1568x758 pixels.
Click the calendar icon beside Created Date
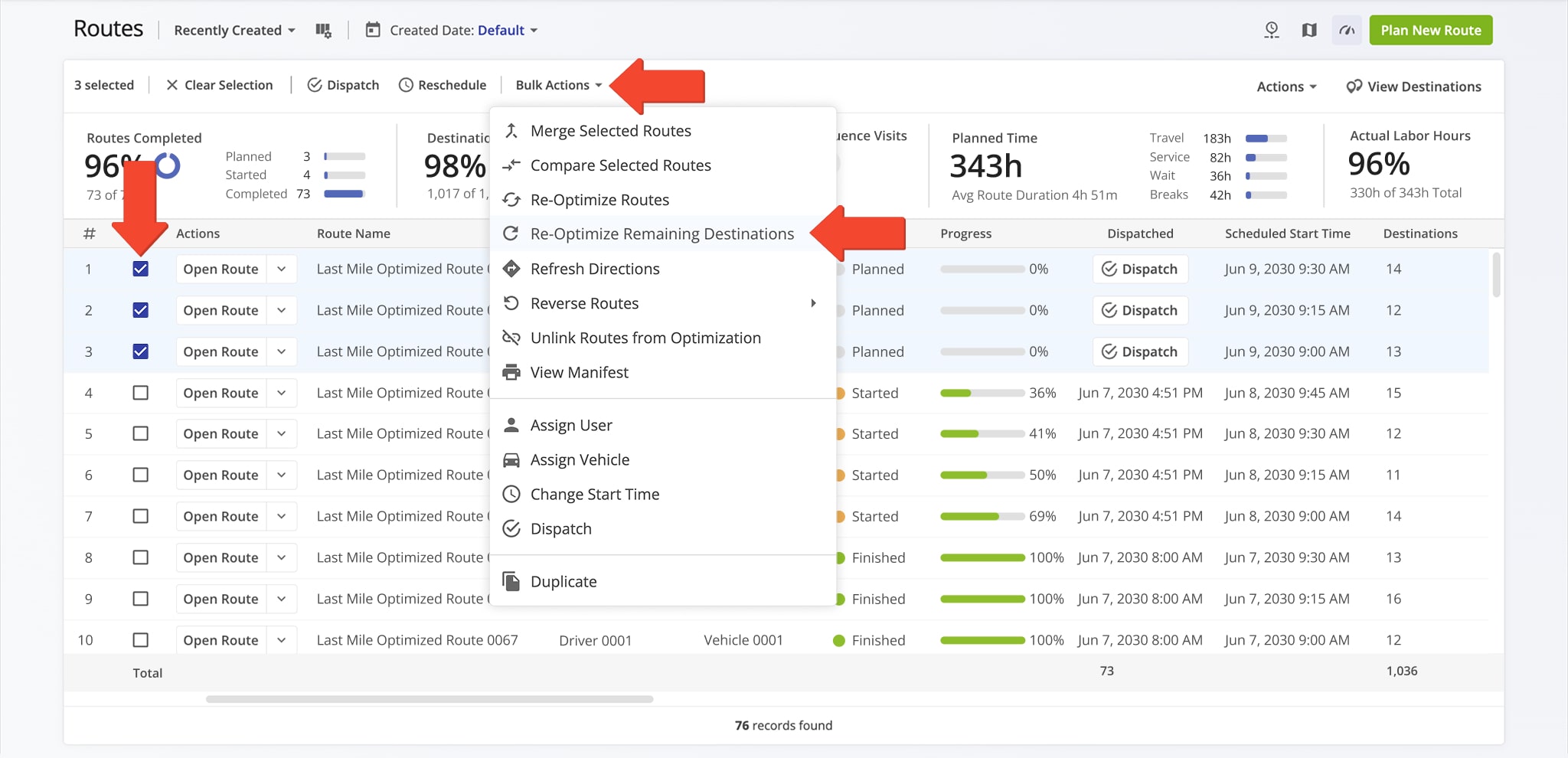pyautogui.click(x=373, y=30)
